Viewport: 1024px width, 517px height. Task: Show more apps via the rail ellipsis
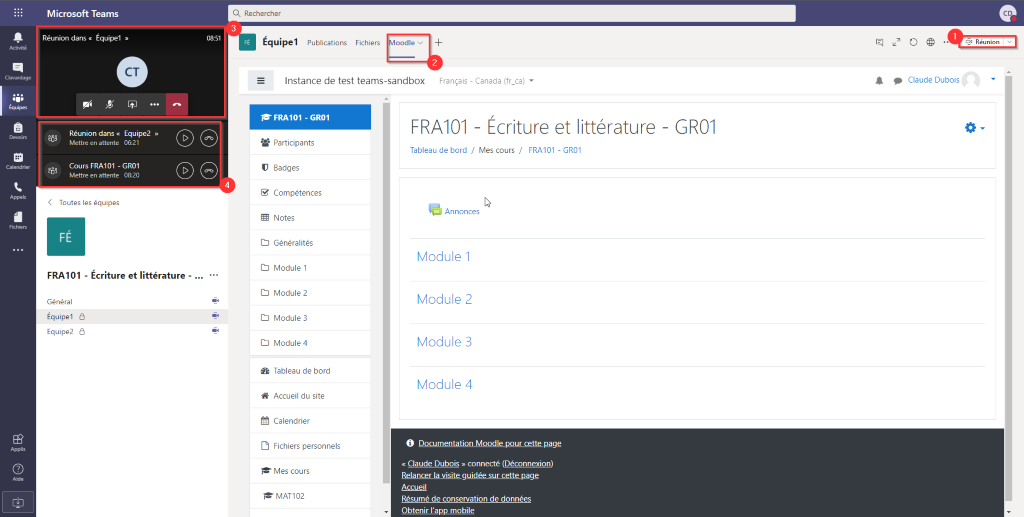click(x=18, y=250)
